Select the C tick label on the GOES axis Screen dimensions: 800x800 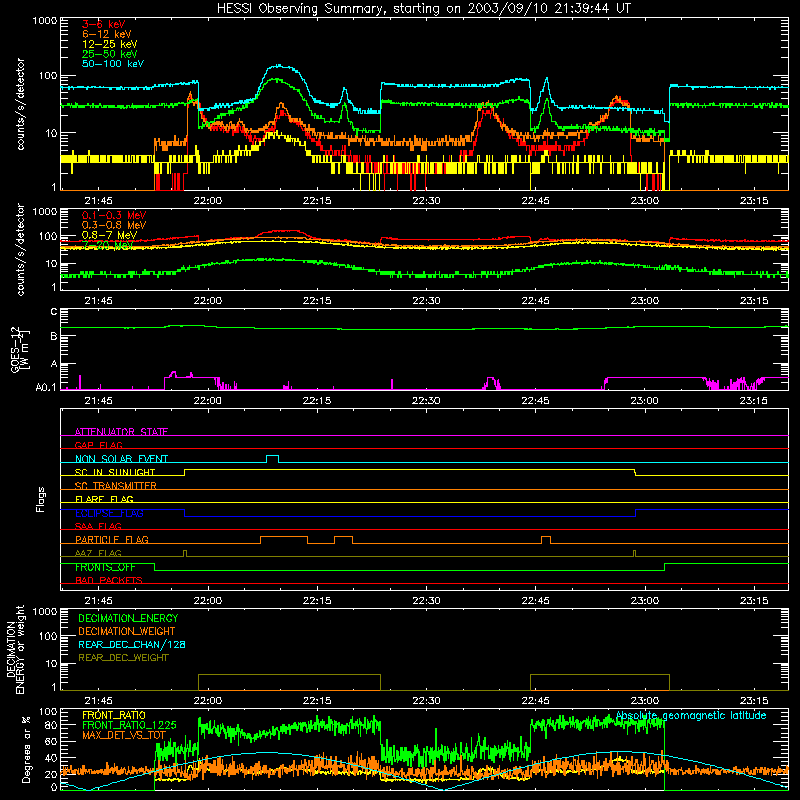coord(54,312)
